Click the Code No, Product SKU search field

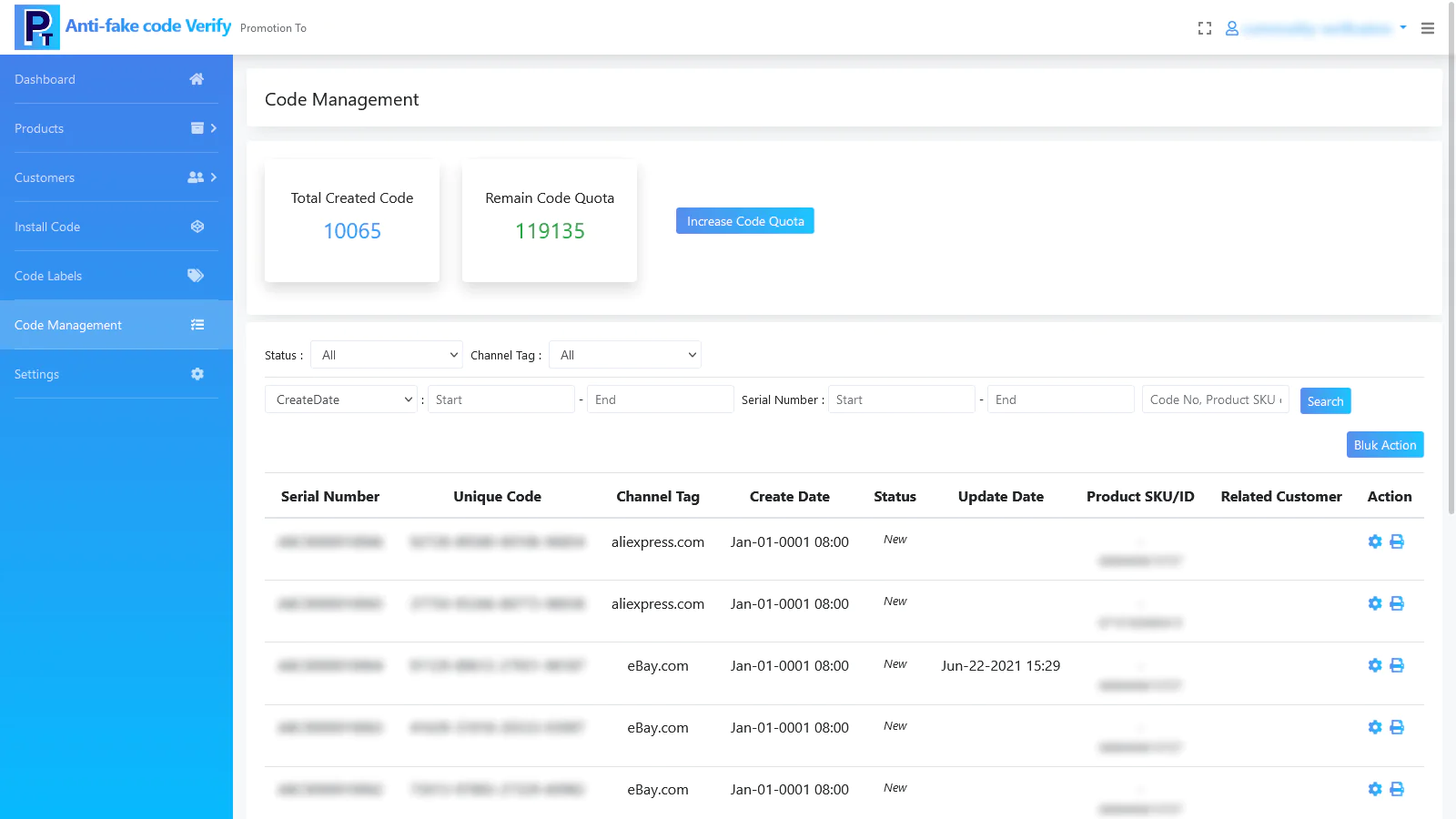[1215, 399]
